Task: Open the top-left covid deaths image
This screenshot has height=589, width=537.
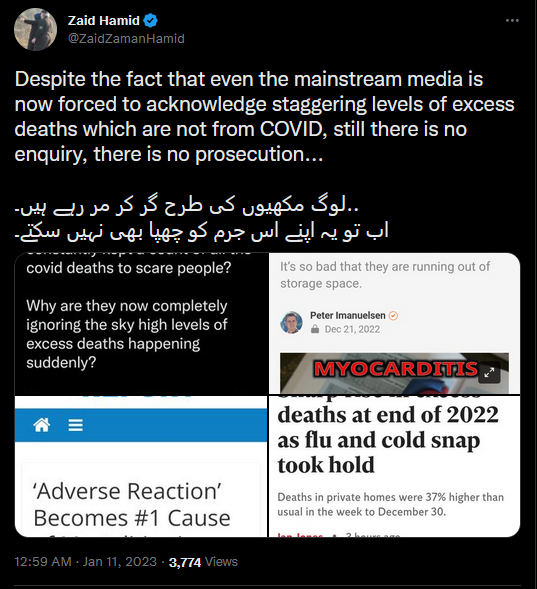Action: pyautogui.click(x=141, y=323)
